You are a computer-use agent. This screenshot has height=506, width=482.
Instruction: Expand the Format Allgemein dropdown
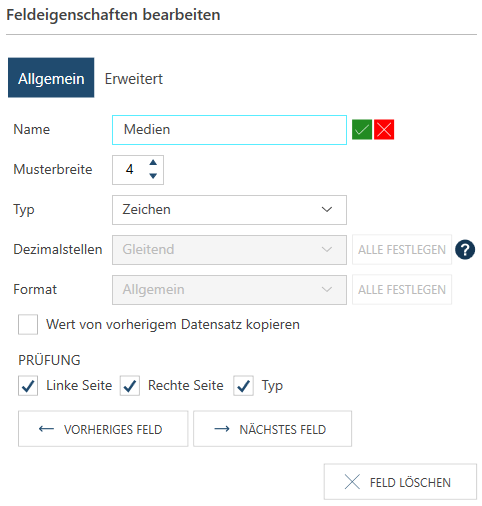point(229,290)
